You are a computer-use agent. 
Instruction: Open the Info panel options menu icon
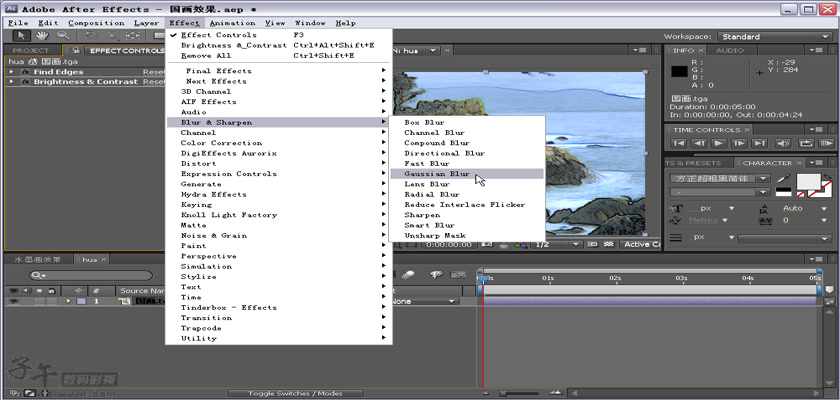click(x=815, y=50)
